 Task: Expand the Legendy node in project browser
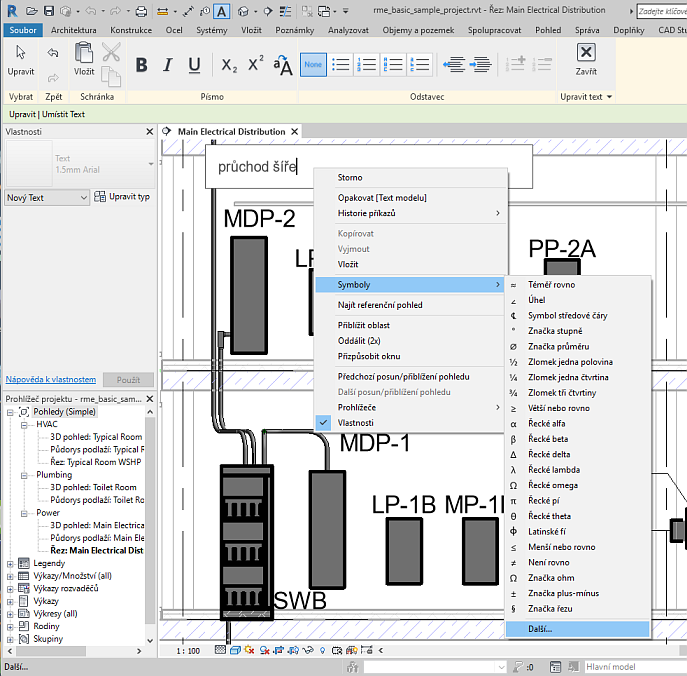coord(11,563)
